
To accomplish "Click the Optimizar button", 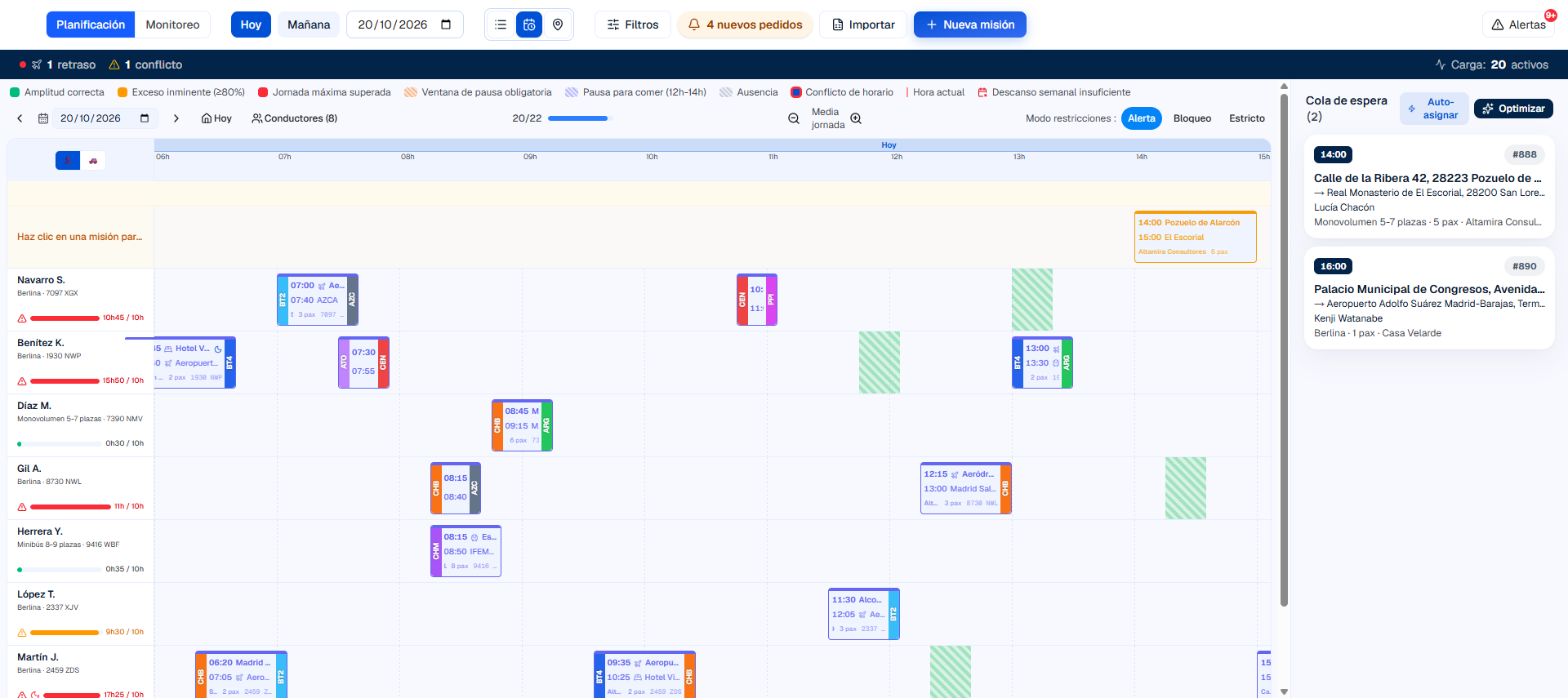I will pyautogui.click(x=1513, y=109).
